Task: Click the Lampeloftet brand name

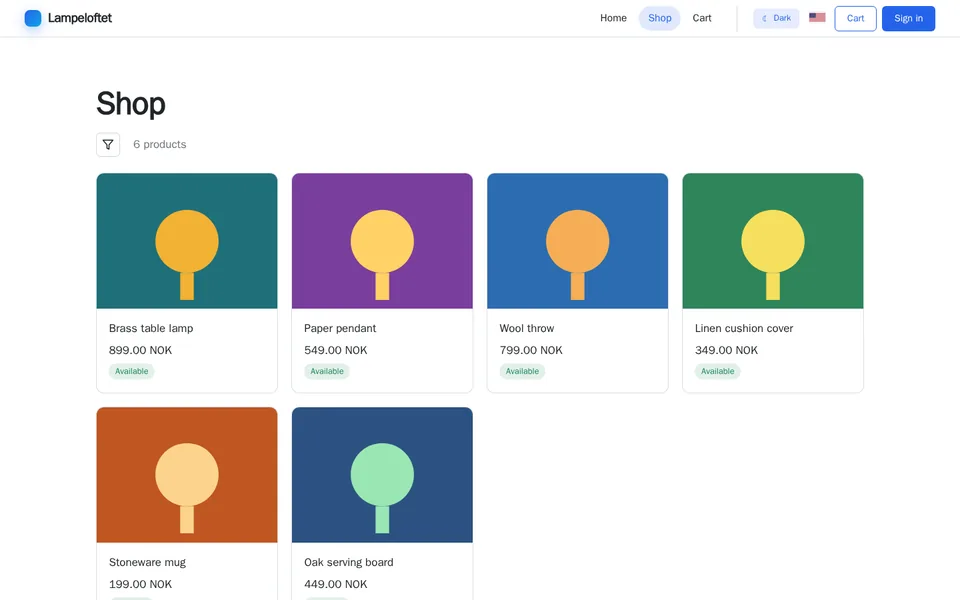Action: pos(80,18)
